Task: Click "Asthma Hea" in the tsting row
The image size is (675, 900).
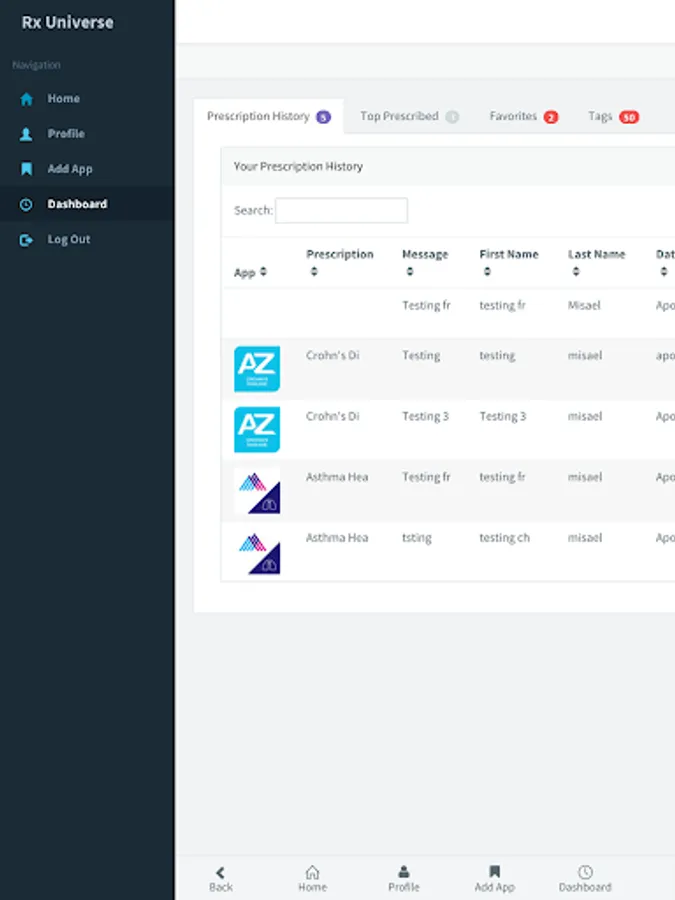Action: coord(337,538)
